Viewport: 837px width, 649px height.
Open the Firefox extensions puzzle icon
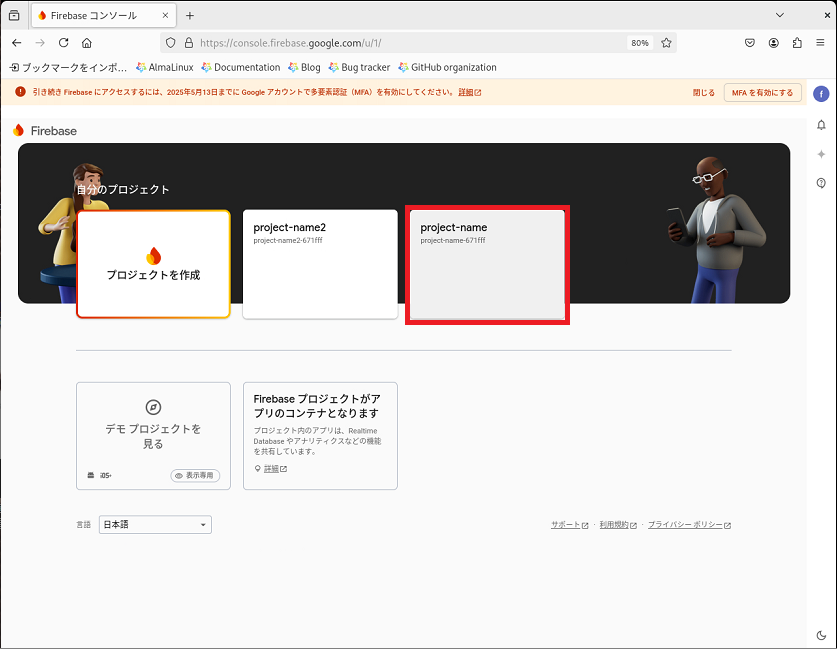[x=797, y=43]
